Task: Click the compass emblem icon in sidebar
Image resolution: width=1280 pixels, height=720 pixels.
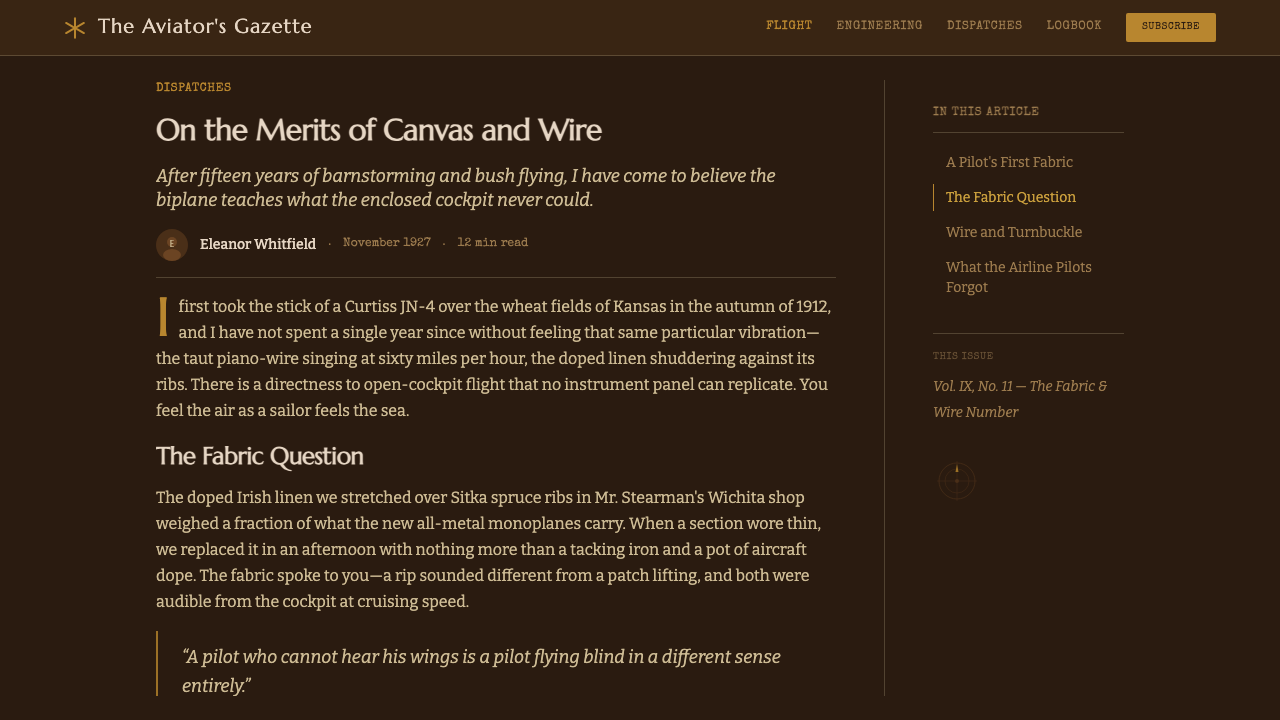Action: pyautogui.click(x=957, y=481)
